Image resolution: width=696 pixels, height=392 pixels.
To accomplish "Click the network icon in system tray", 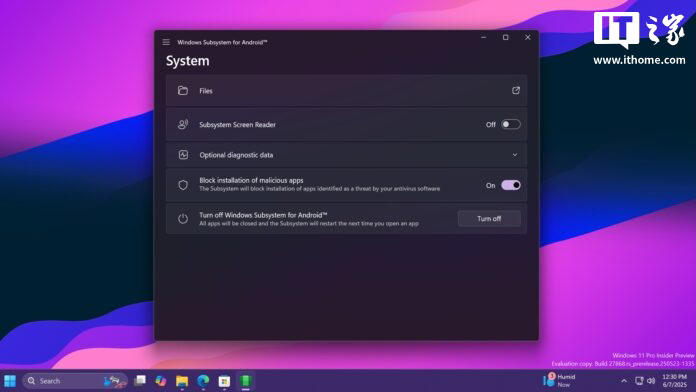I will [x=639, y=381].
